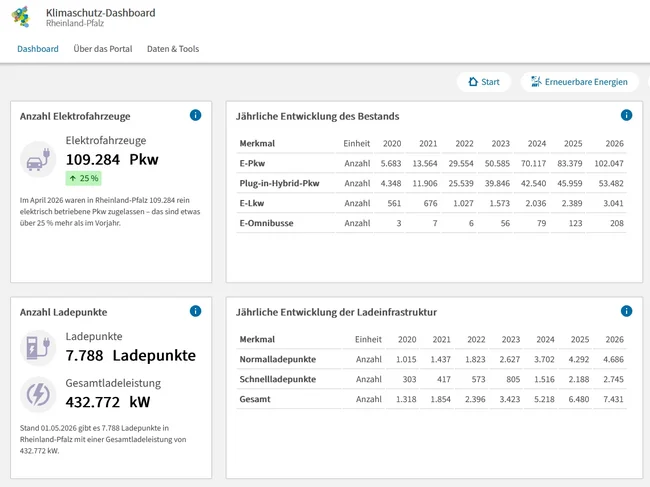Click the green 25 % increase badge
The width and height of the screenshot is (650, 487).
(x=83, y=179)
